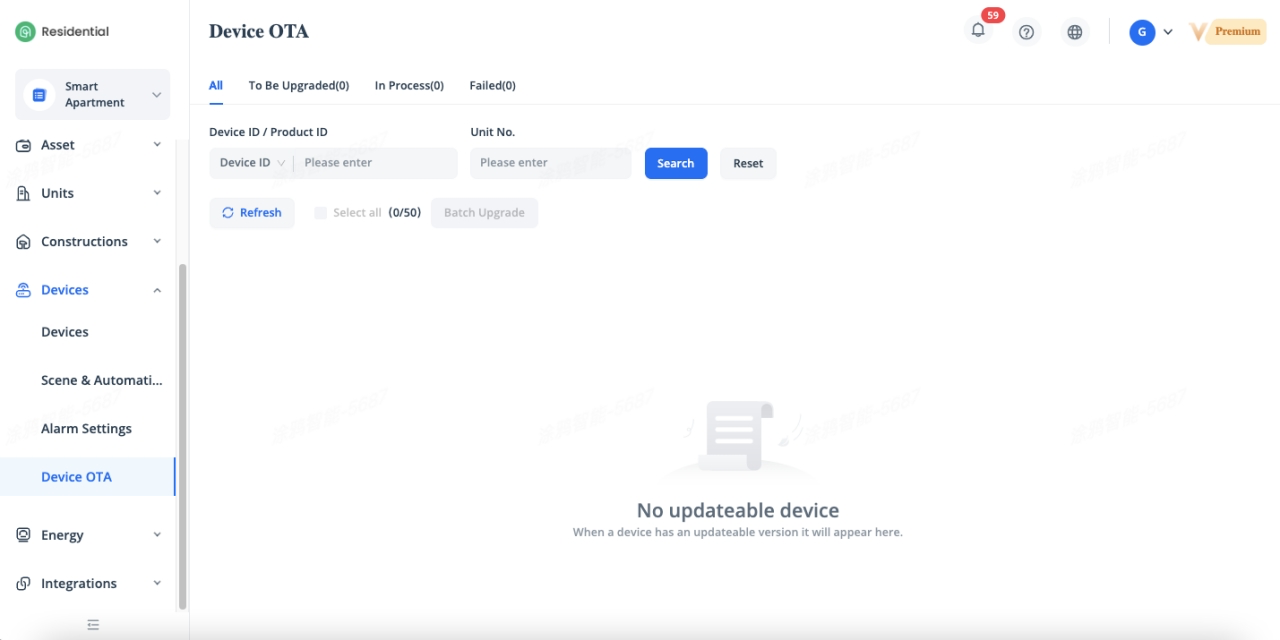
Task: Tick the Select all checkbox
Action: pos(320,213)
